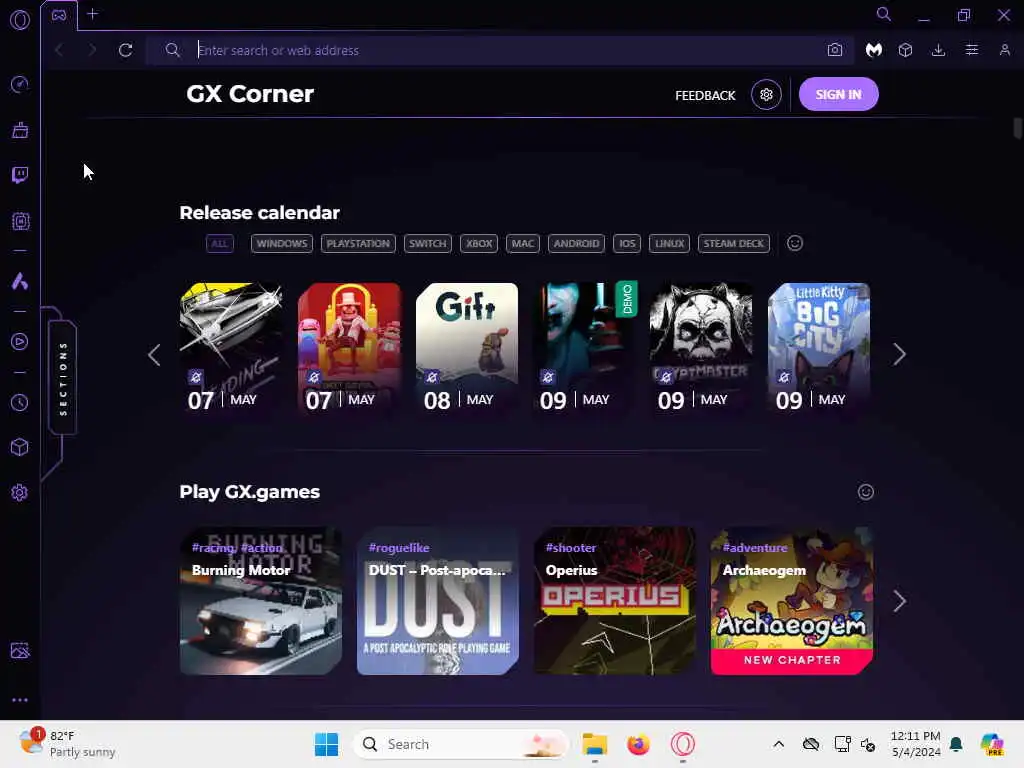Open the Burning Motor game tile
This screenshot has height=768, width=1024.
tap(261, 601)
